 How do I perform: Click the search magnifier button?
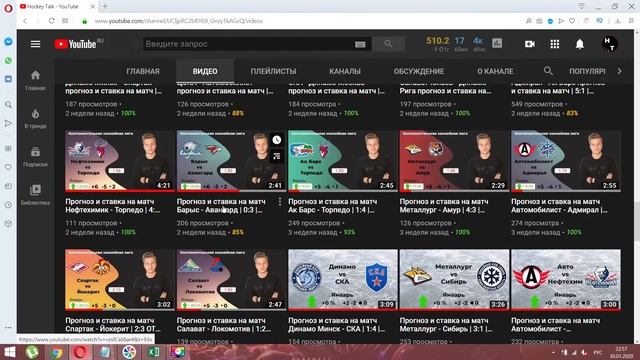tap(388, 44)
